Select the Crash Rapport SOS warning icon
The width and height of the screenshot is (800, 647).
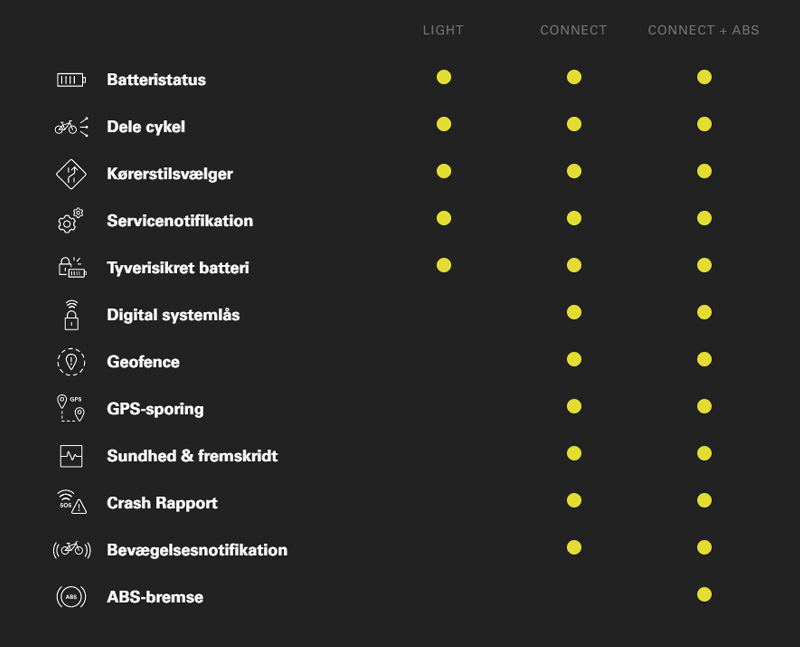tap(71, 502)
